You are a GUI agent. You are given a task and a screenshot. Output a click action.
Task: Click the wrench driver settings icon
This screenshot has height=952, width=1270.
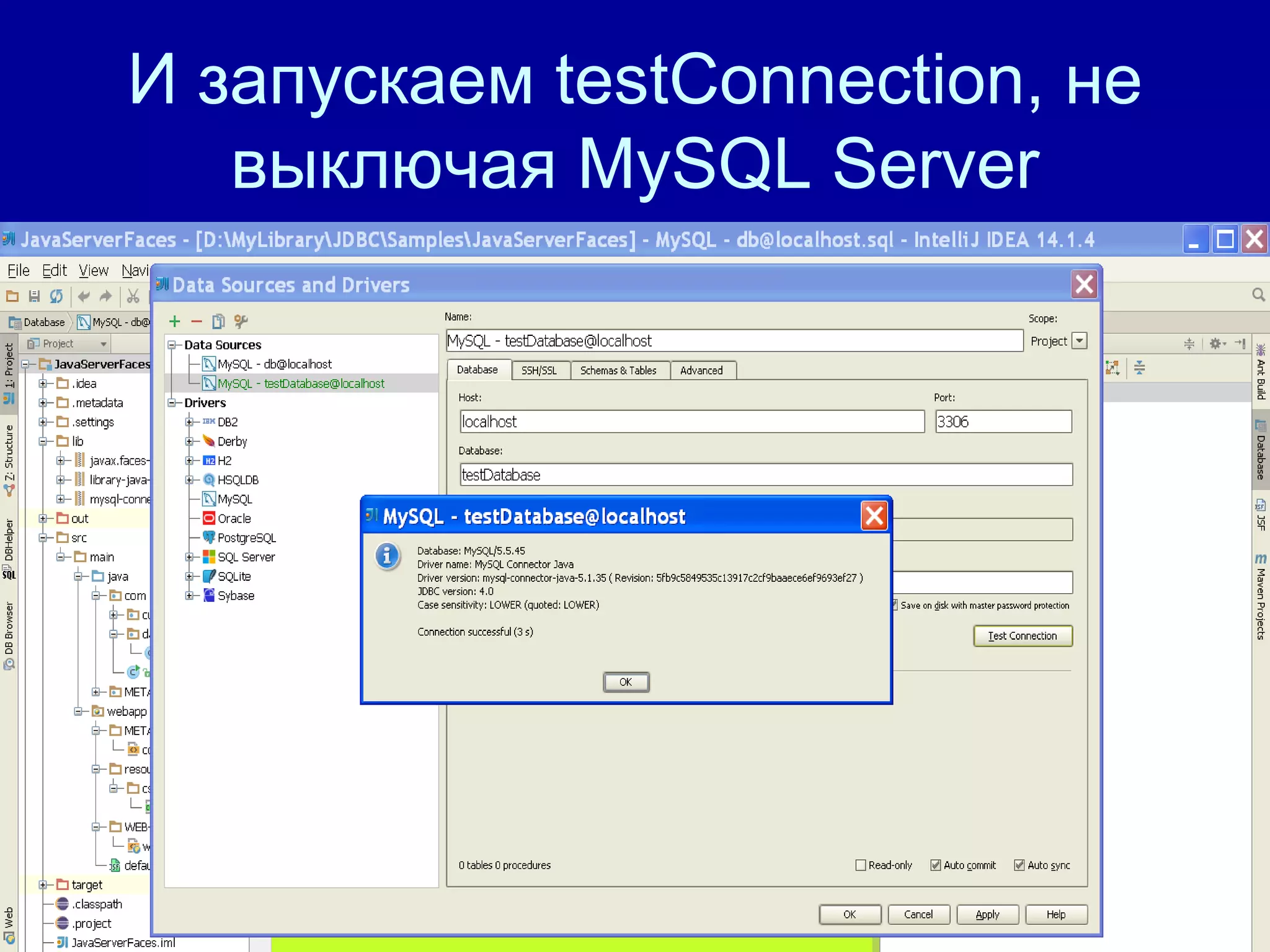241,321
